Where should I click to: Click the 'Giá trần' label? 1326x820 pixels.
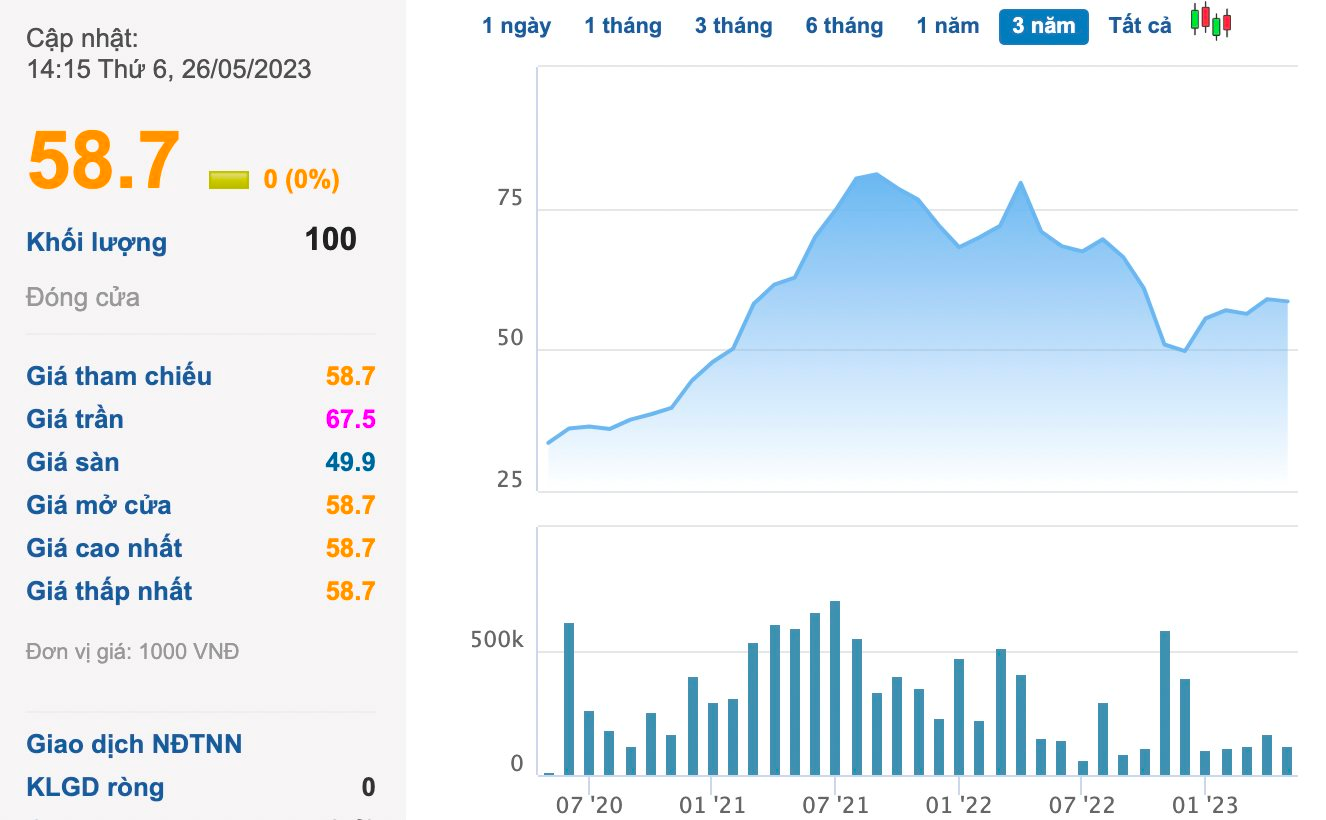pyautogui.click(x=75, y=419)
